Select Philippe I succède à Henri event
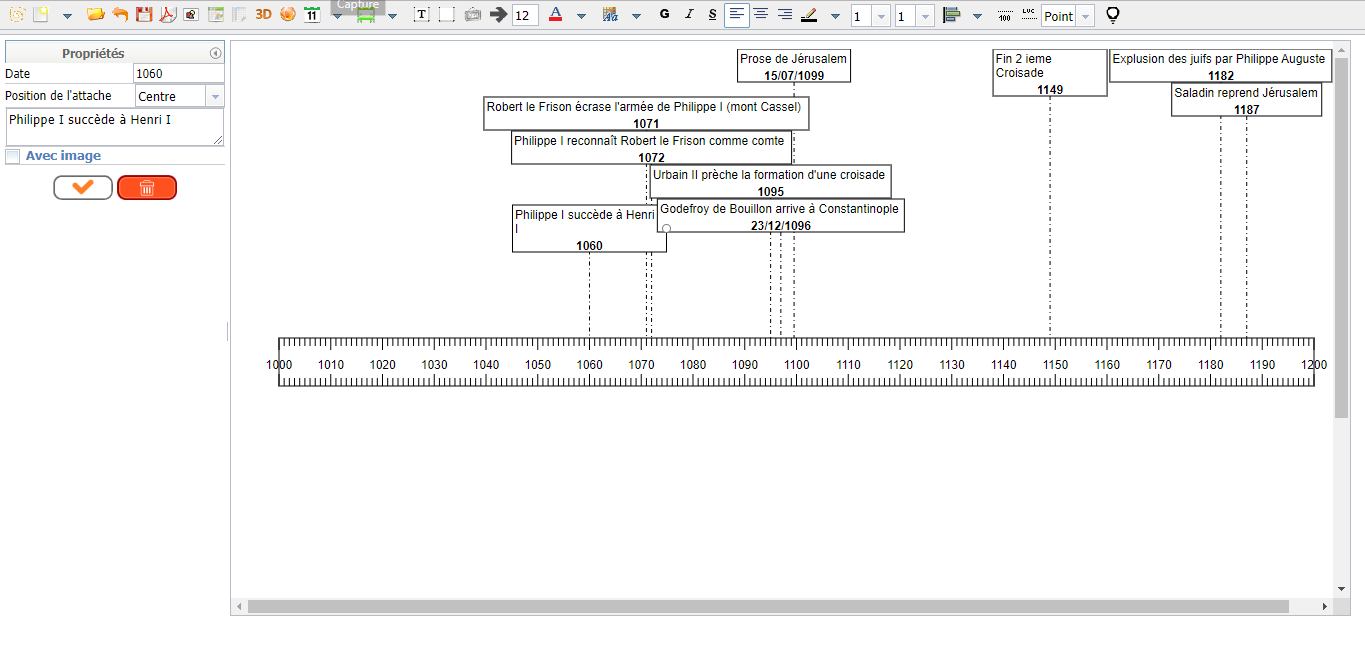The height and width of the screenshot is (647, 1365). (x=589, y=229)
